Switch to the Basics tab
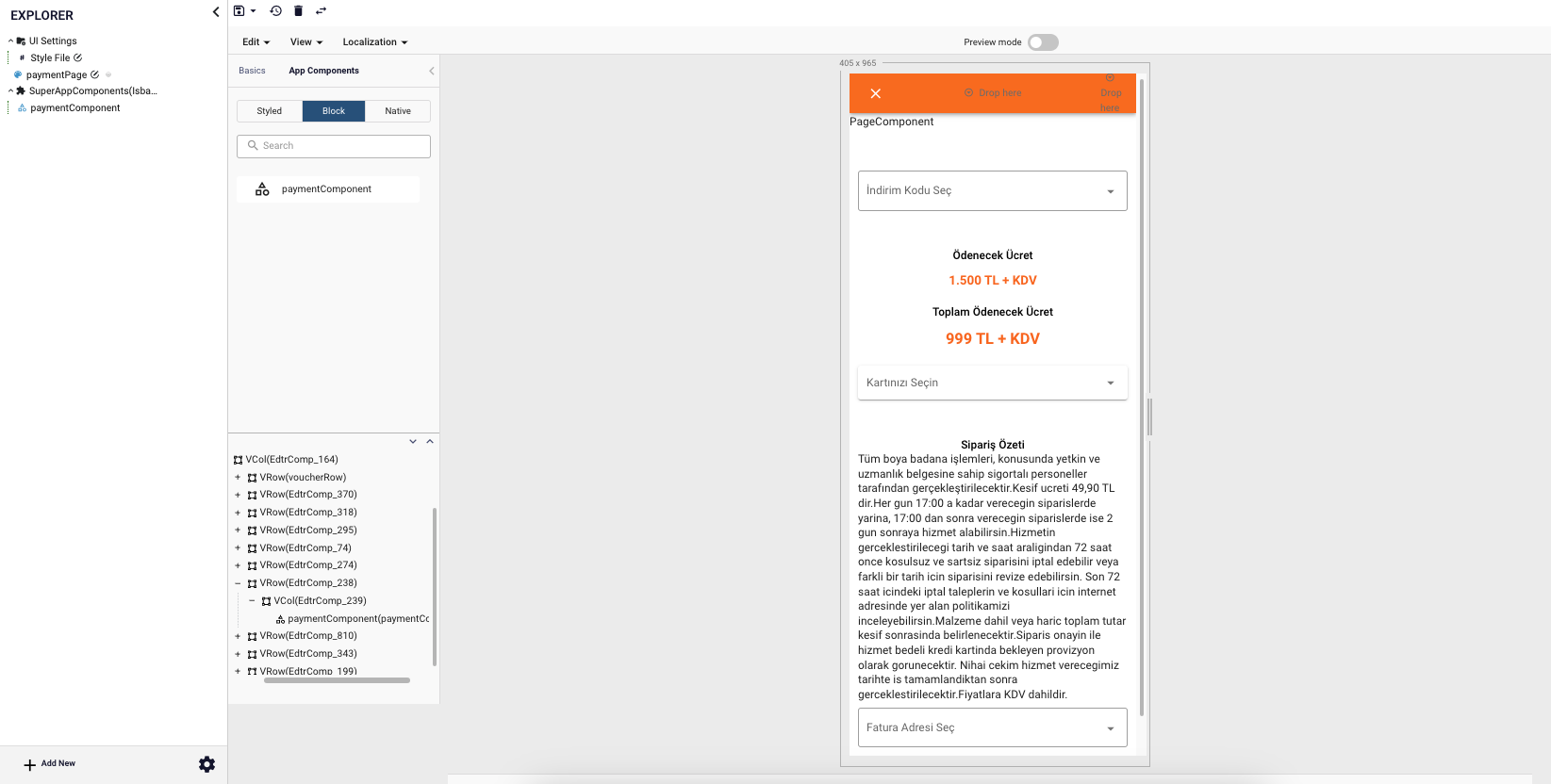Viewport: 1551px width, 784px height. [252, 71]
